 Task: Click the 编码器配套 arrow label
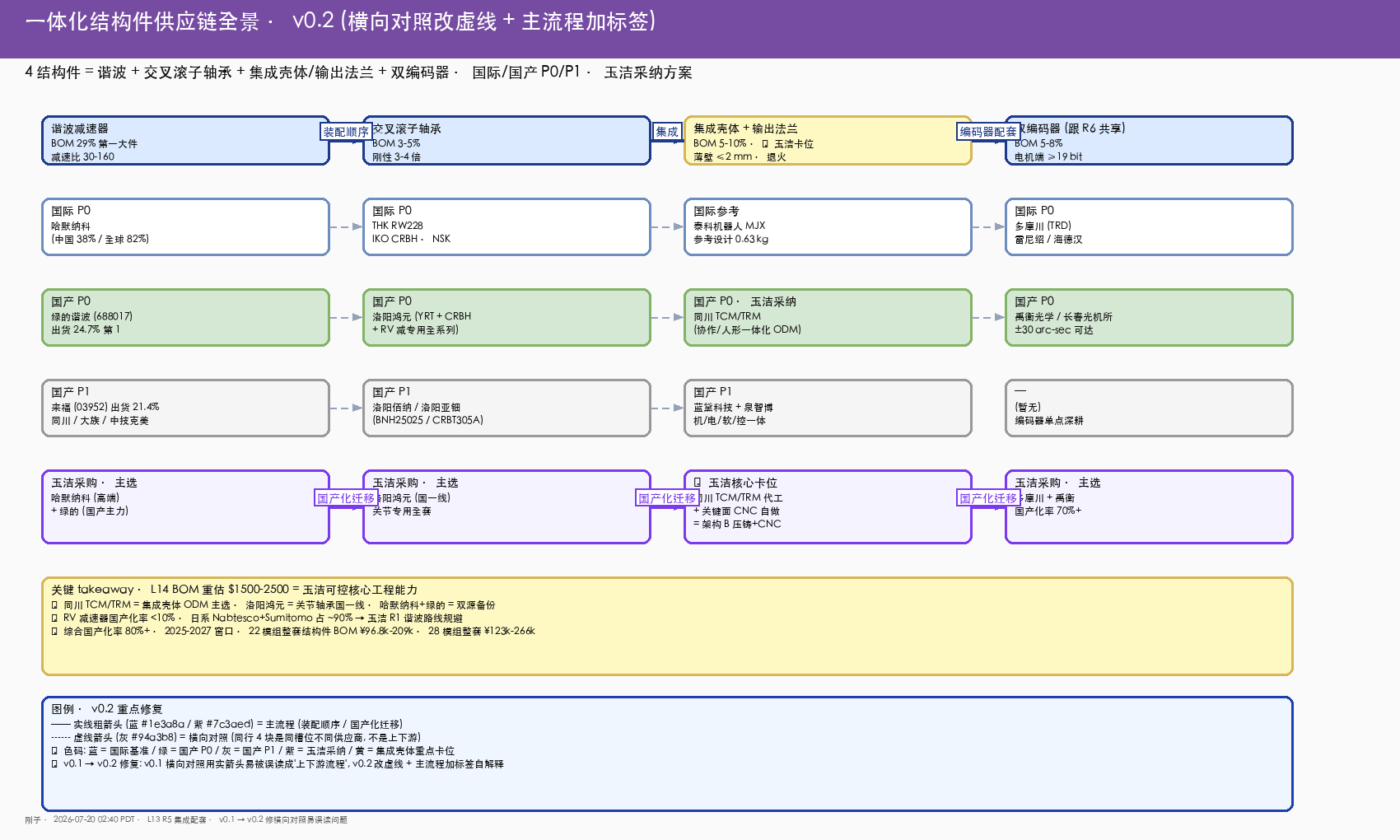point(988,132)
